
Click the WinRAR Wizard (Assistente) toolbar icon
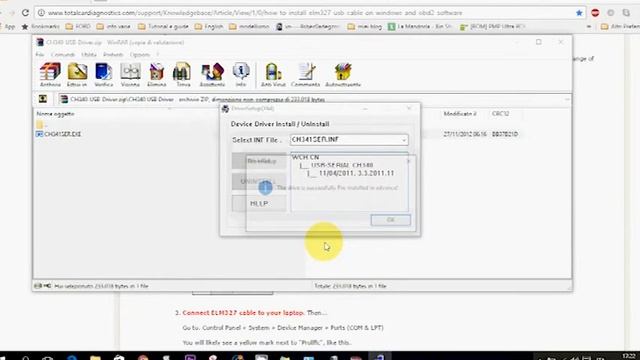click(x=212, y=74)
